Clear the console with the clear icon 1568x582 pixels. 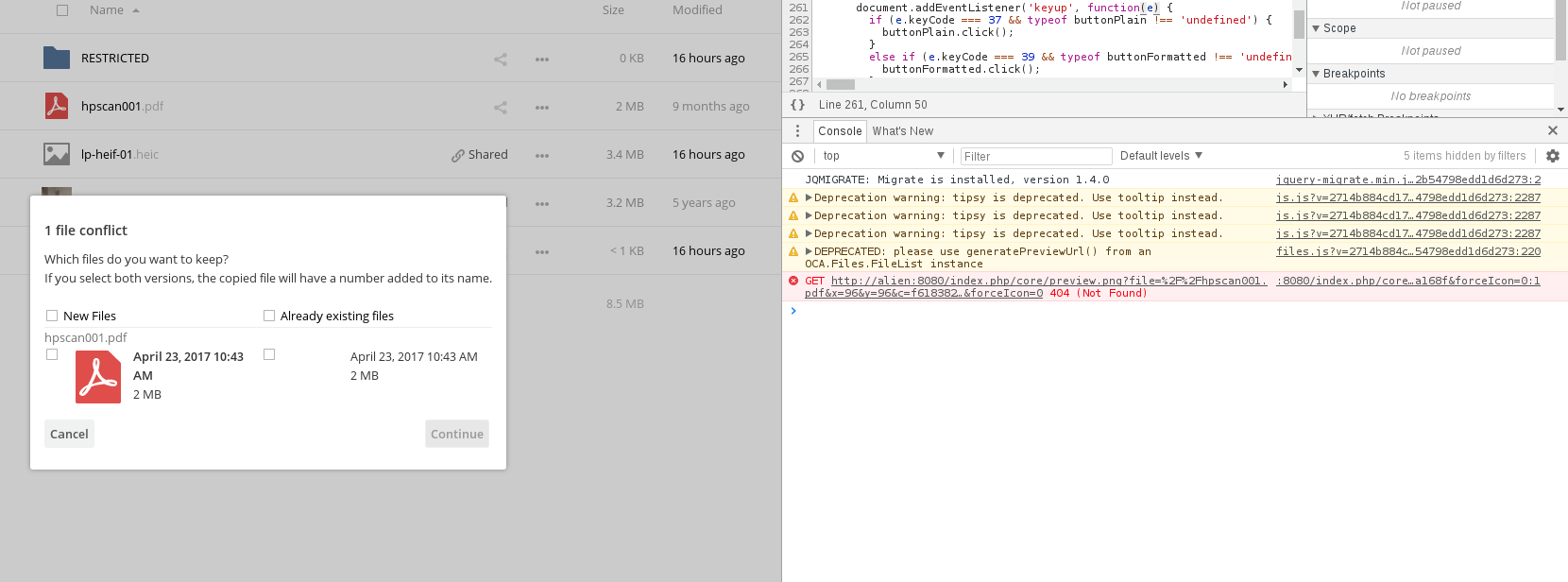pos(798,156)
